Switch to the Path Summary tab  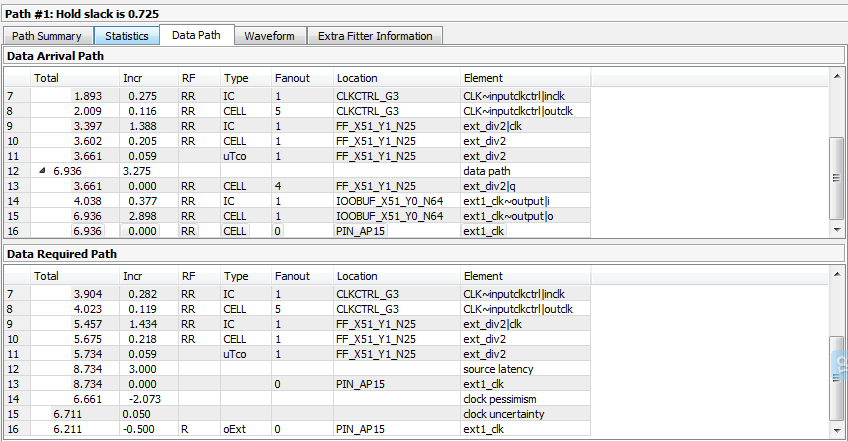point(47,36)
